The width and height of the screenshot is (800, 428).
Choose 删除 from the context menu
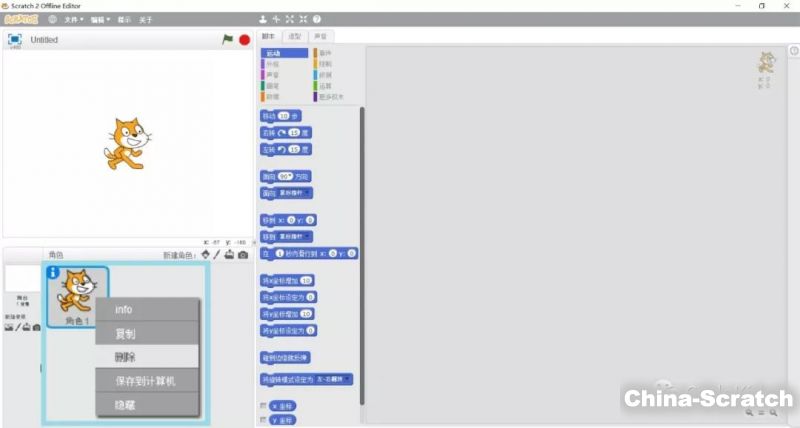click(126, 357)
